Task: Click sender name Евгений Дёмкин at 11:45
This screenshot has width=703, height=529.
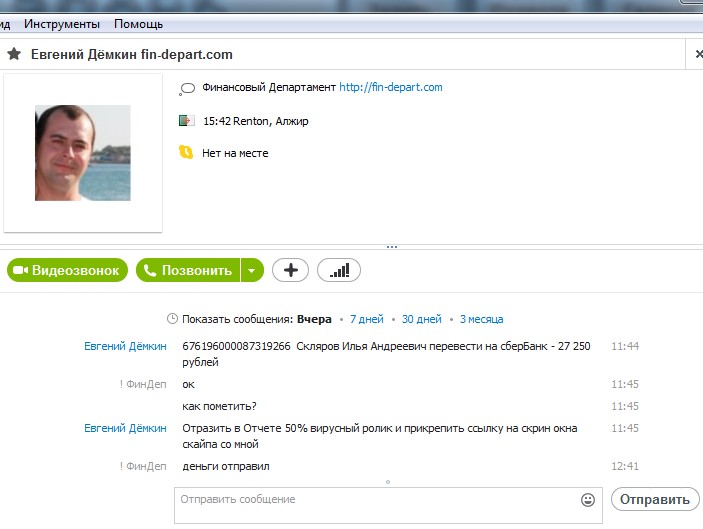Action: tap(125, 428)
